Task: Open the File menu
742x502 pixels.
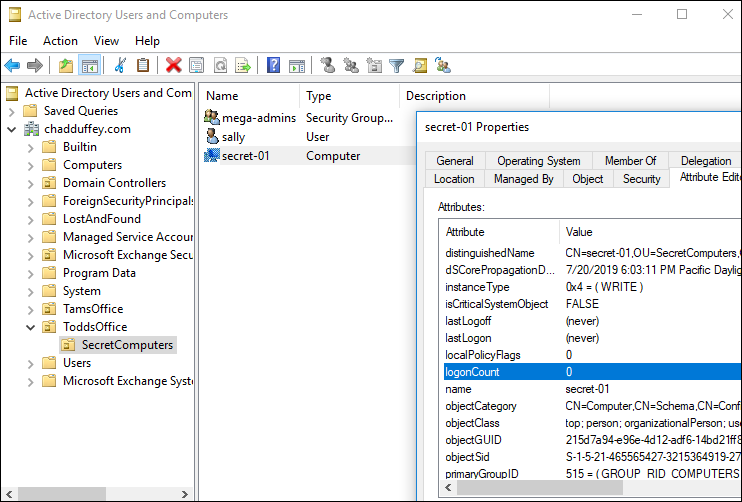Action: click(x=18, y=41)
